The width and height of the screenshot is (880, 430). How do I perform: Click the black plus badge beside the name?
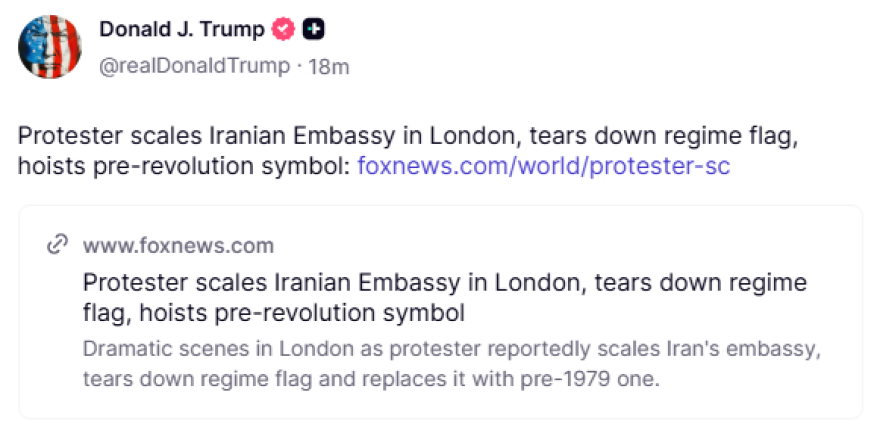314,30
